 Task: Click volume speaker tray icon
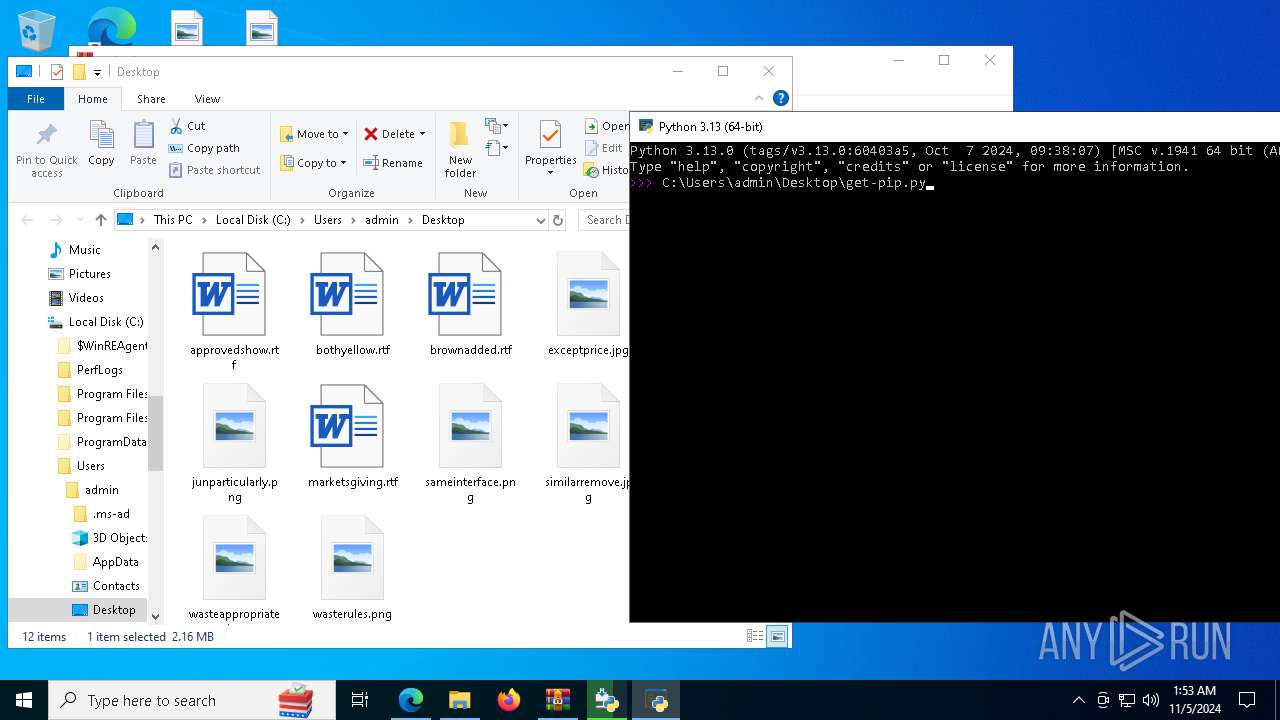[x=1151, y=700]
